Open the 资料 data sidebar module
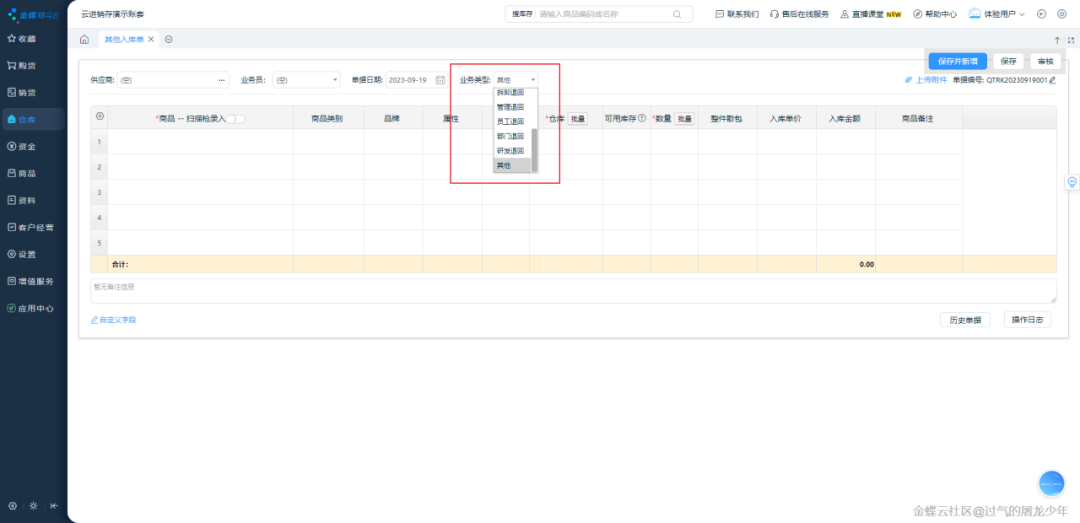This screenshot has width=1080, height=523. click(x=21, y=201)
